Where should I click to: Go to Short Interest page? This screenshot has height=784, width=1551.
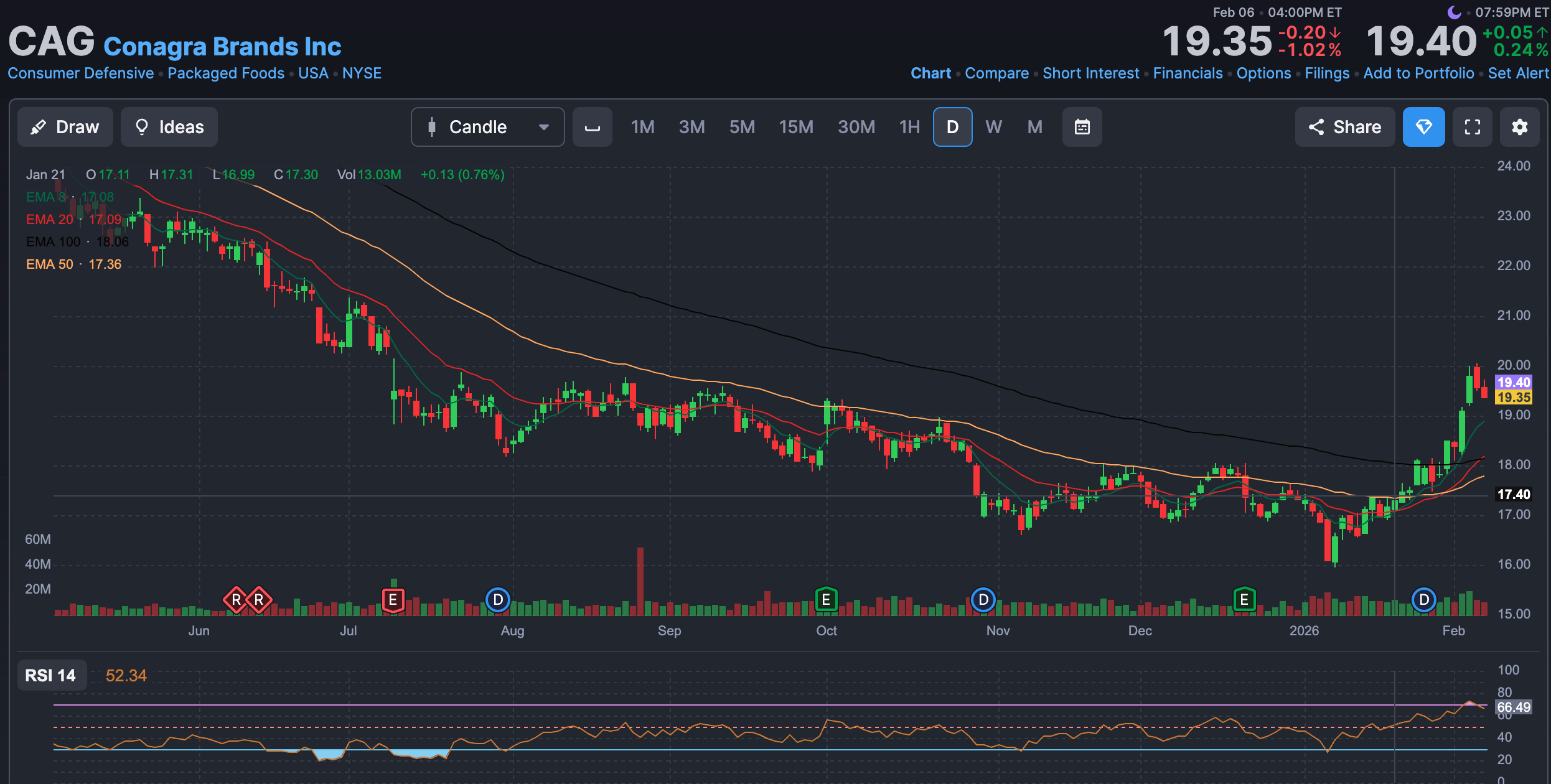coord(1090,73)
